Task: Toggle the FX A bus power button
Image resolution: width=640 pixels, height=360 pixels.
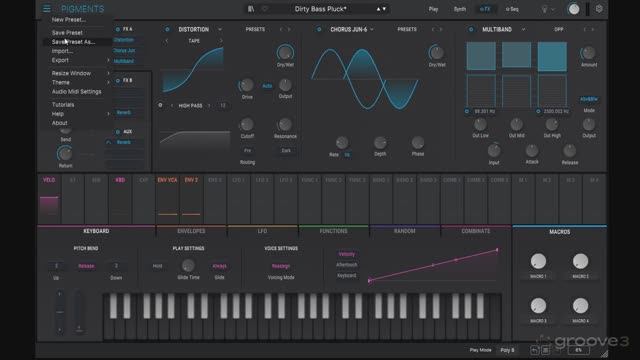Action: [x=118, y=29]
